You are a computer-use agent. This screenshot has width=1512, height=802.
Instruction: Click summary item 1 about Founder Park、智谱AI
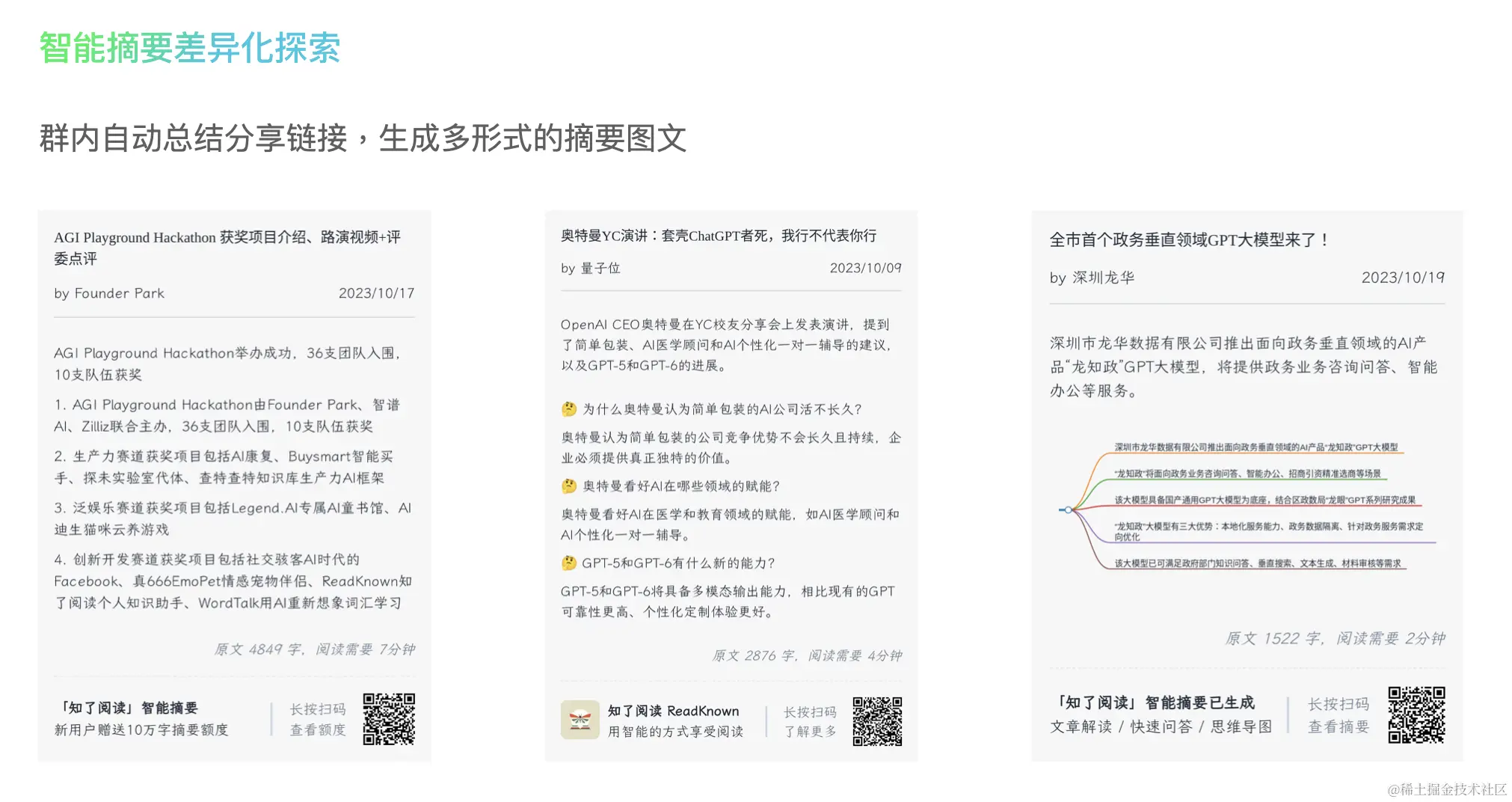[227, 415]
